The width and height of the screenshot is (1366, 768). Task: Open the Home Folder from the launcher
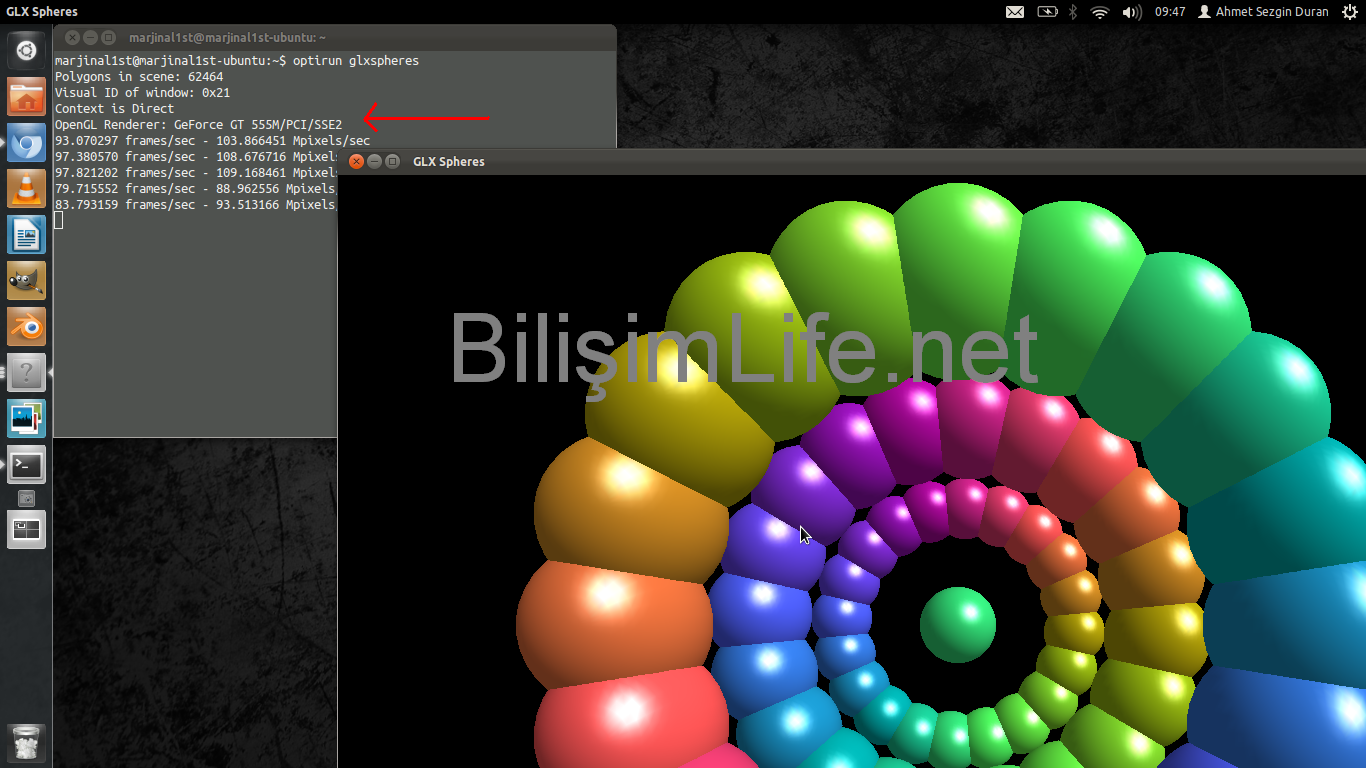tap(26, 97)
